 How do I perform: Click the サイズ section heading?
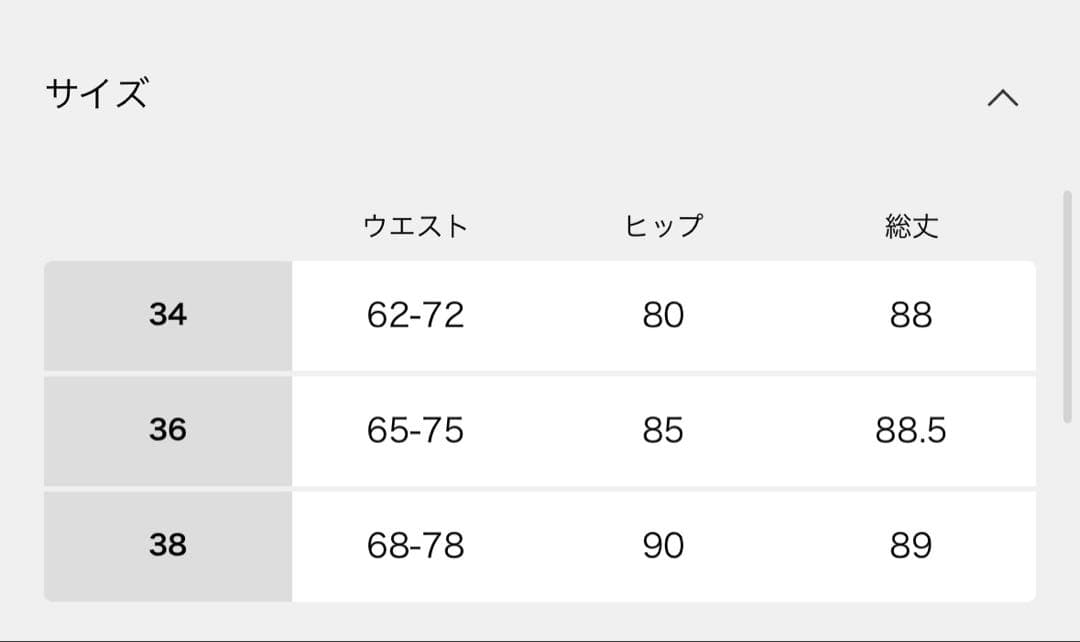[x=97, y=94]
